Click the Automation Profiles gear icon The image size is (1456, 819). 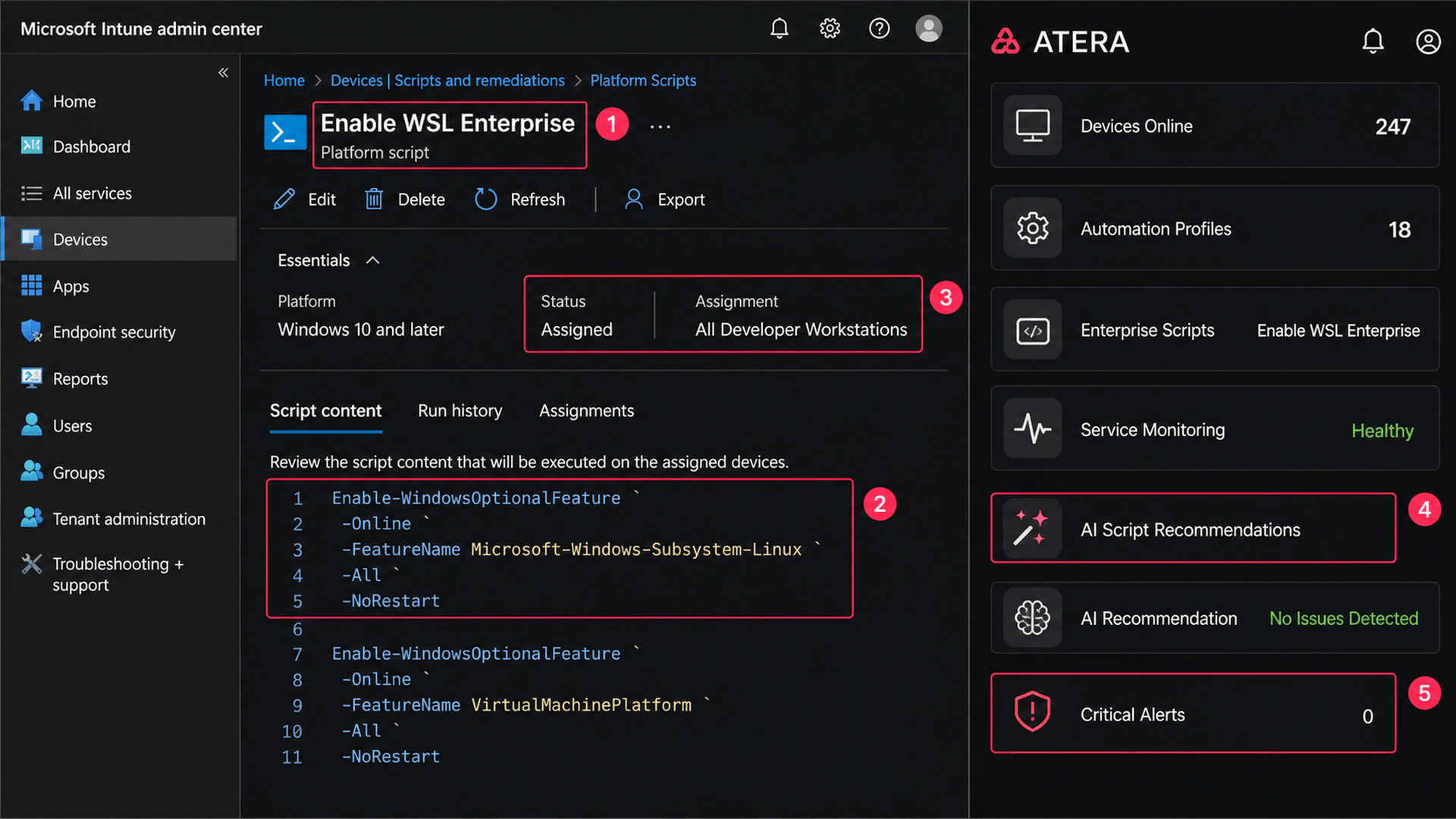click(1033, 228)
